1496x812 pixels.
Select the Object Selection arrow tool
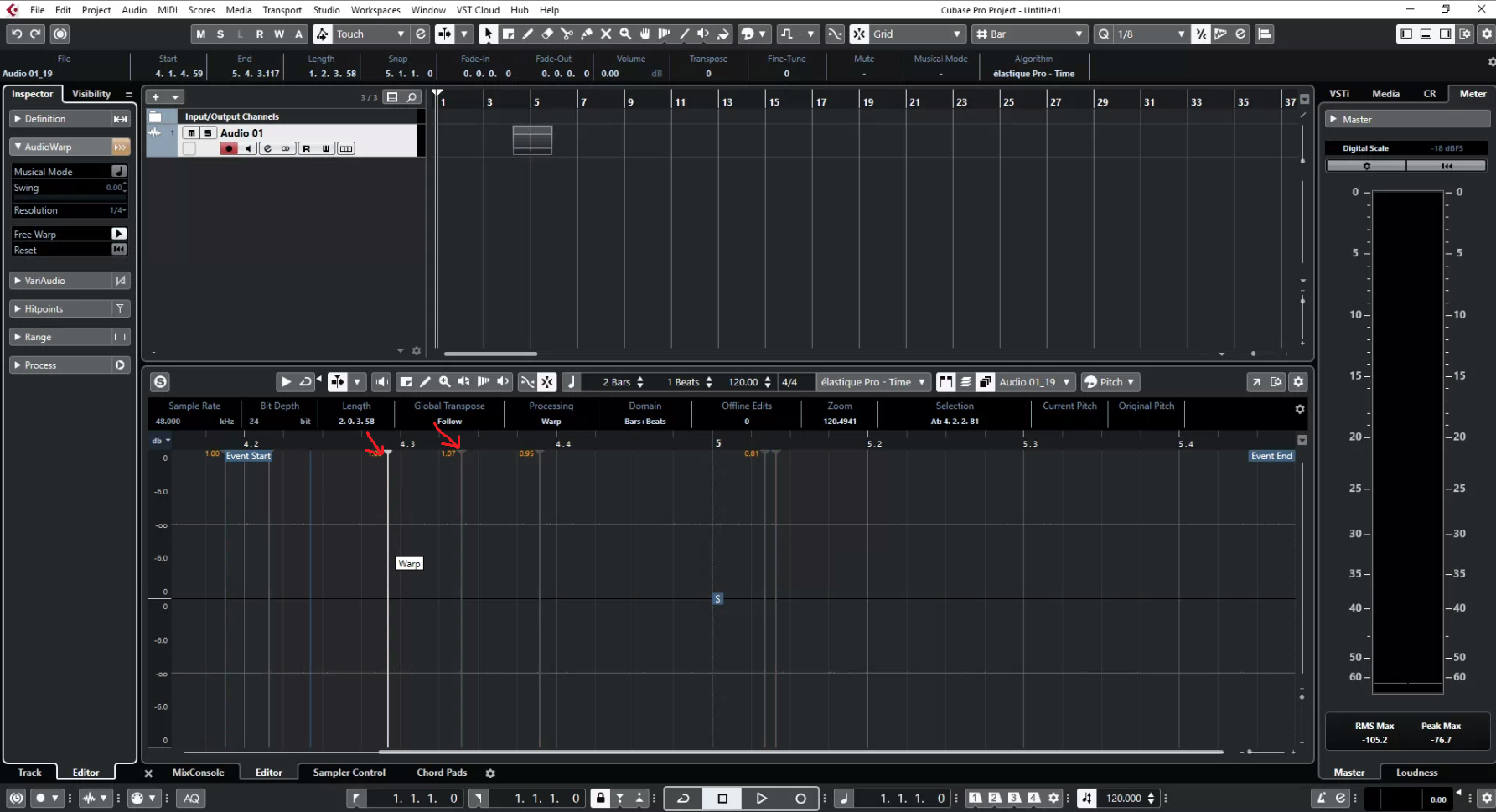point(488,34)
